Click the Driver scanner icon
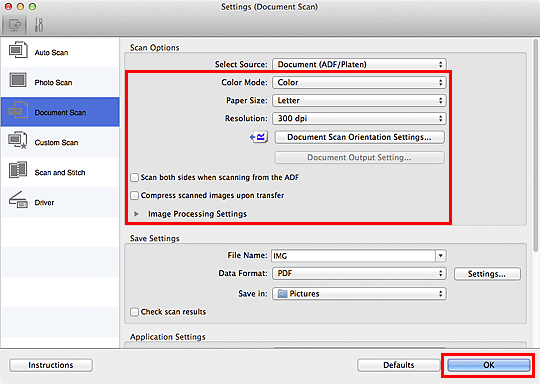This screenshot has height=384, width=540. (x=18, y=200)
